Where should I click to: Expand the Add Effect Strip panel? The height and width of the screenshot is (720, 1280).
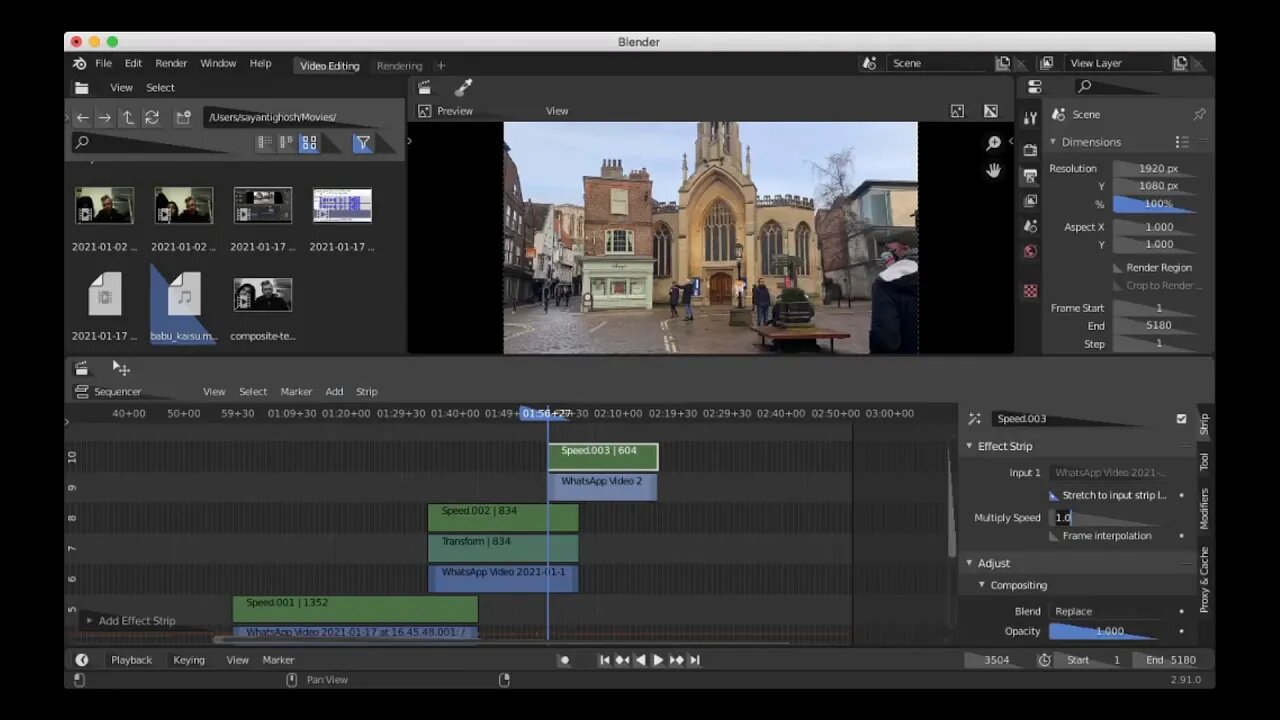[89, 621]
